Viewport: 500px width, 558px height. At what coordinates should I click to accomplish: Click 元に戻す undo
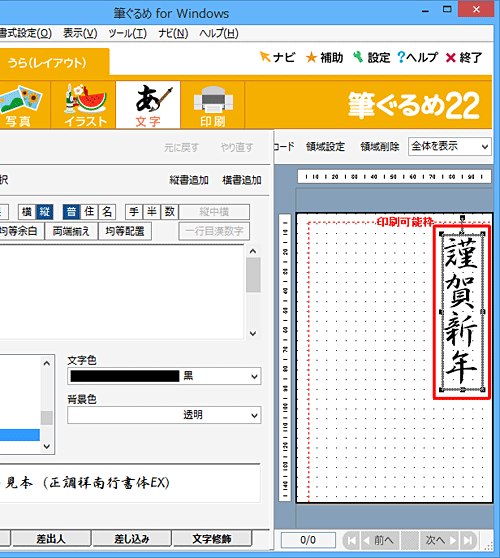coord(181,147)
